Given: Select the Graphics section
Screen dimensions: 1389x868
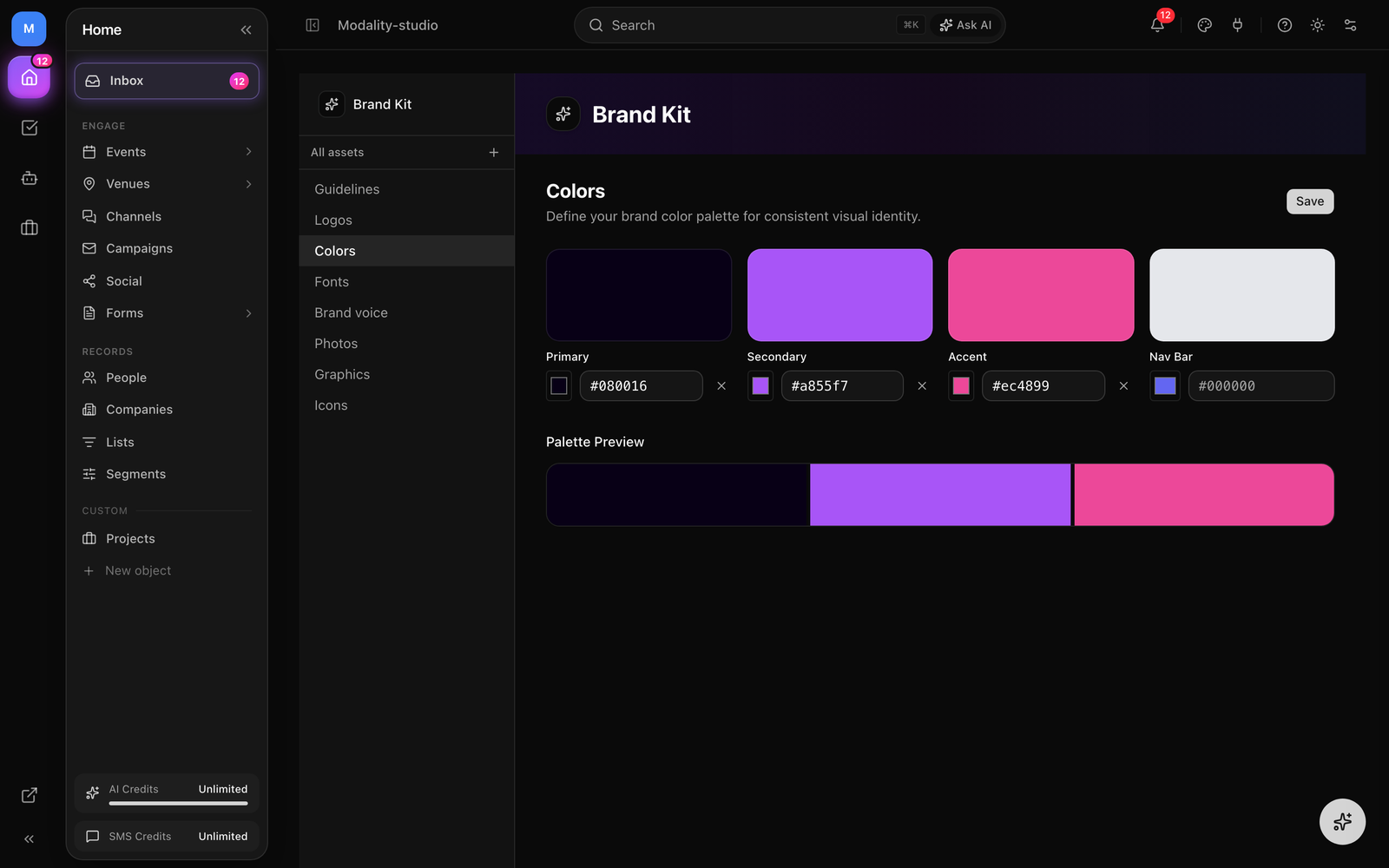Looking at the screenshot, I should click(x=406, y=374).
